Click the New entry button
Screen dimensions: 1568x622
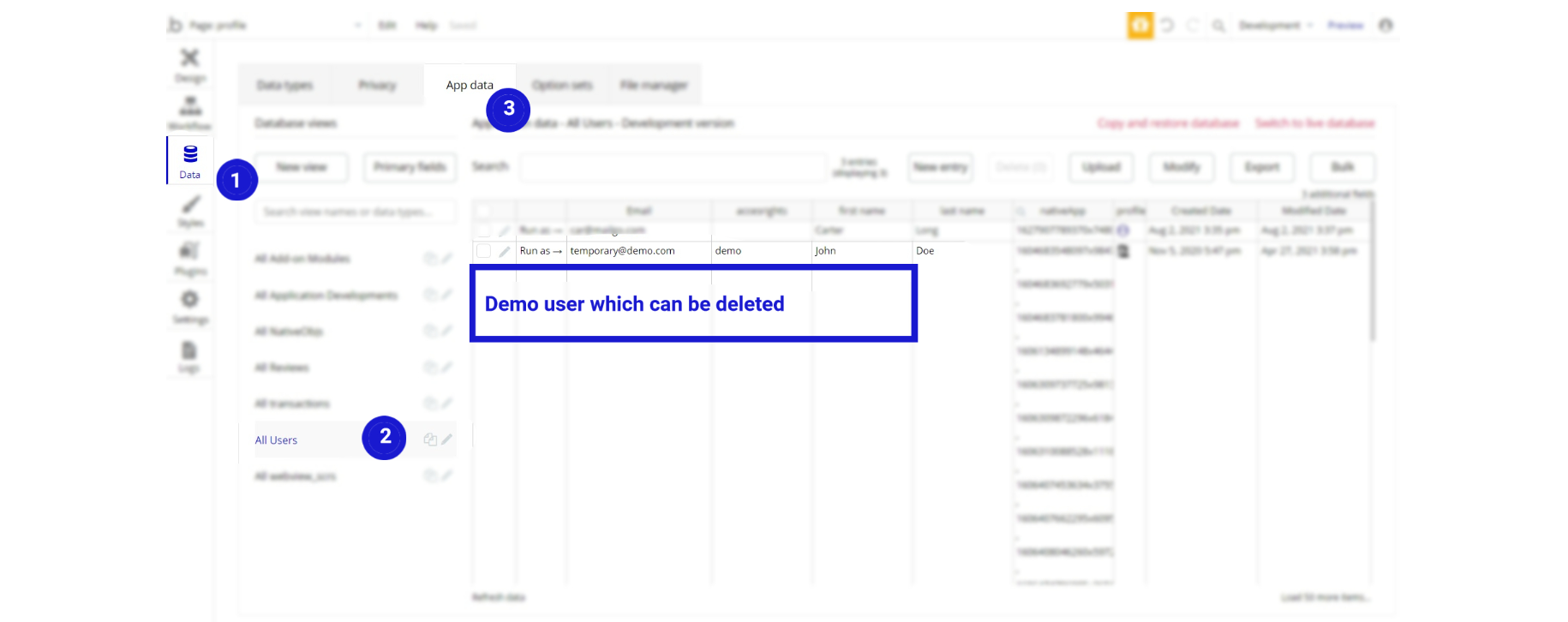pos(940,167)
